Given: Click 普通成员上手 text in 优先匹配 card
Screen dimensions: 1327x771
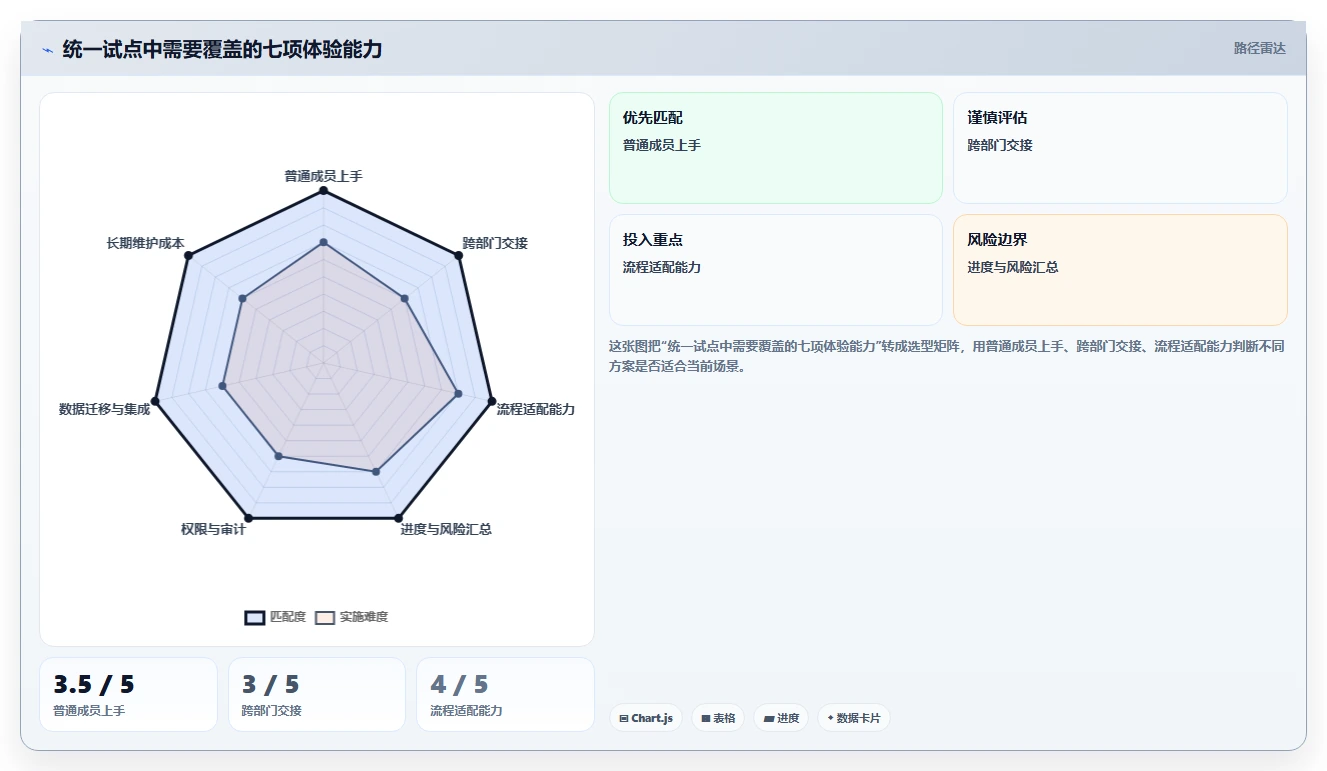Looking at the screenshot, I should point(662,145).
